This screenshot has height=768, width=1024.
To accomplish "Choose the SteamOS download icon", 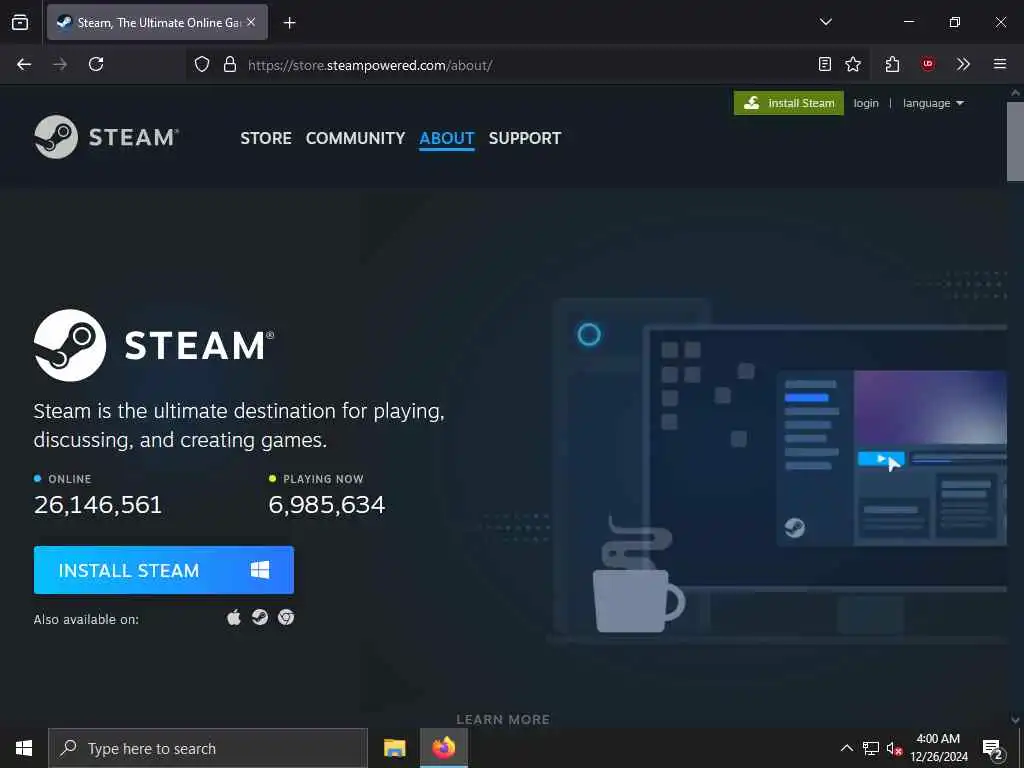I will coord(260,617).
